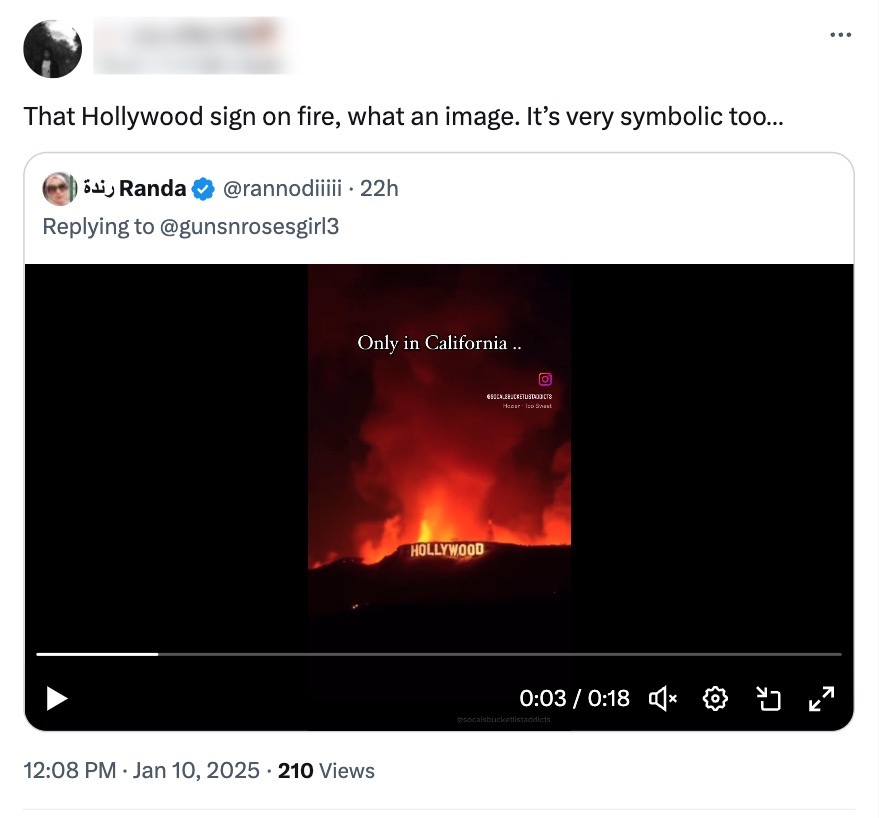The width and height of the screenshot is (879, 818).
Task: Click Randa's small profile picture
Action: click(60, 187)
